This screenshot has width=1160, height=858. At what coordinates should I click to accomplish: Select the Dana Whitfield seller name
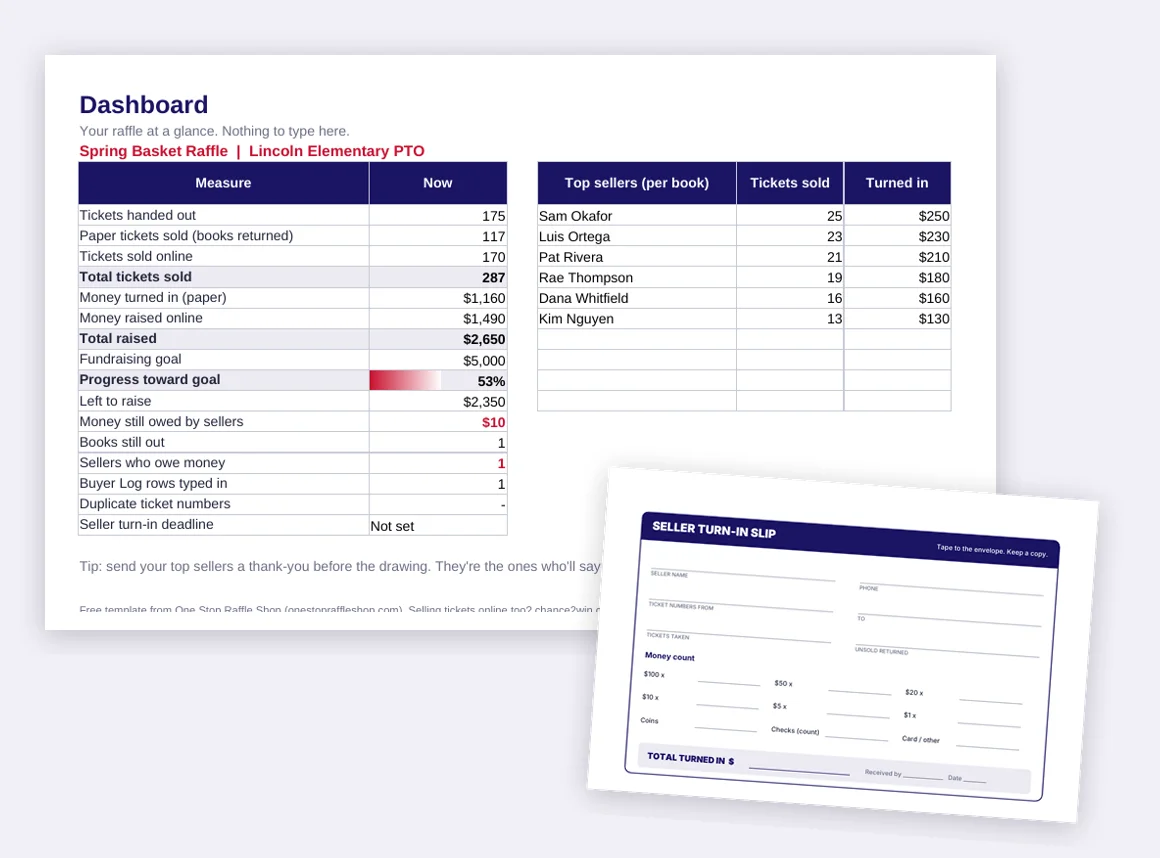point(584,298)
